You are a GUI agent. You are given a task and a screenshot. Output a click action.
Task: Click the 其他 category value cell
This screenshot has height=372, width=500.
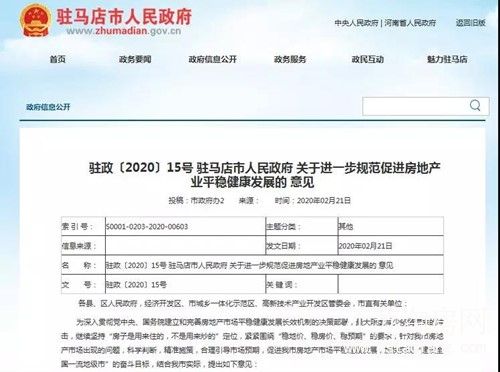click(391, 226)
